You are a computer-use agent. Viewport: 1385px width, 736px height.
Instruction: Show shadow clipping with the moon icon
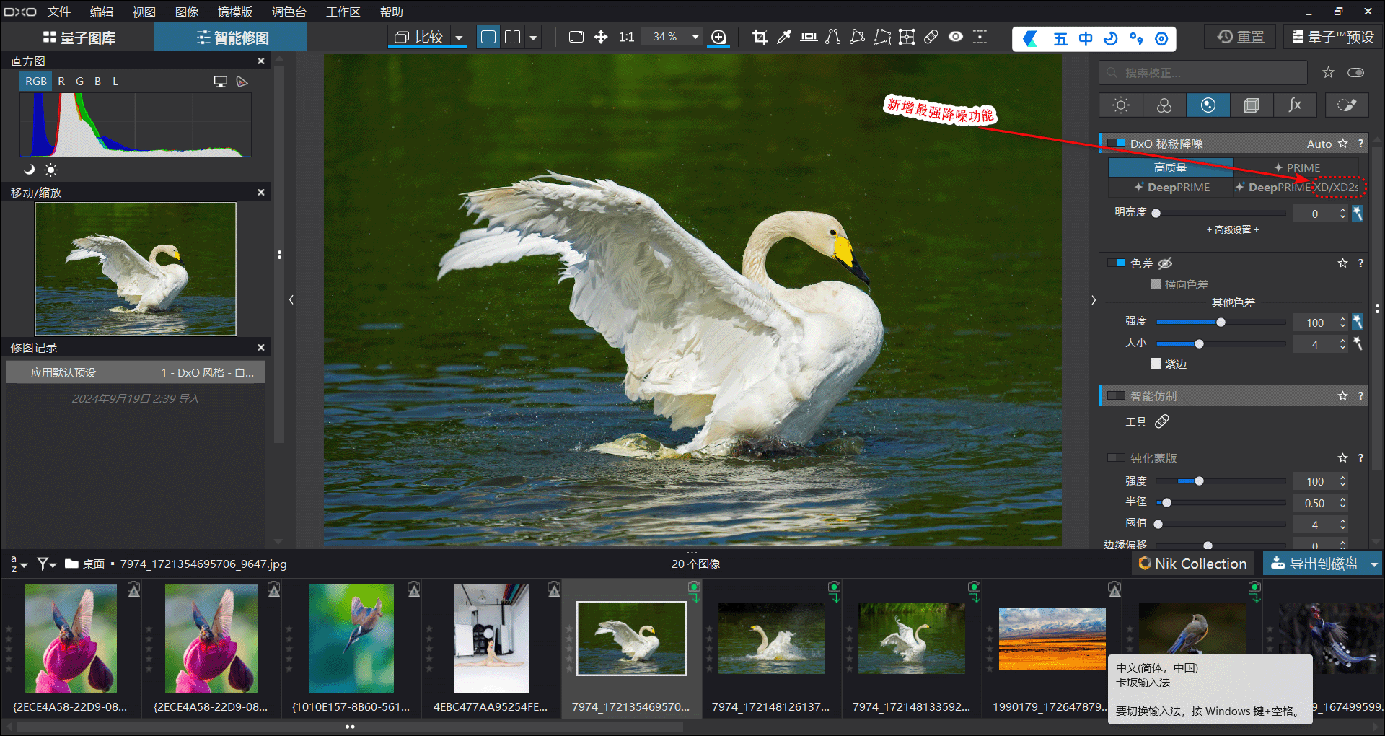(29, 170)
